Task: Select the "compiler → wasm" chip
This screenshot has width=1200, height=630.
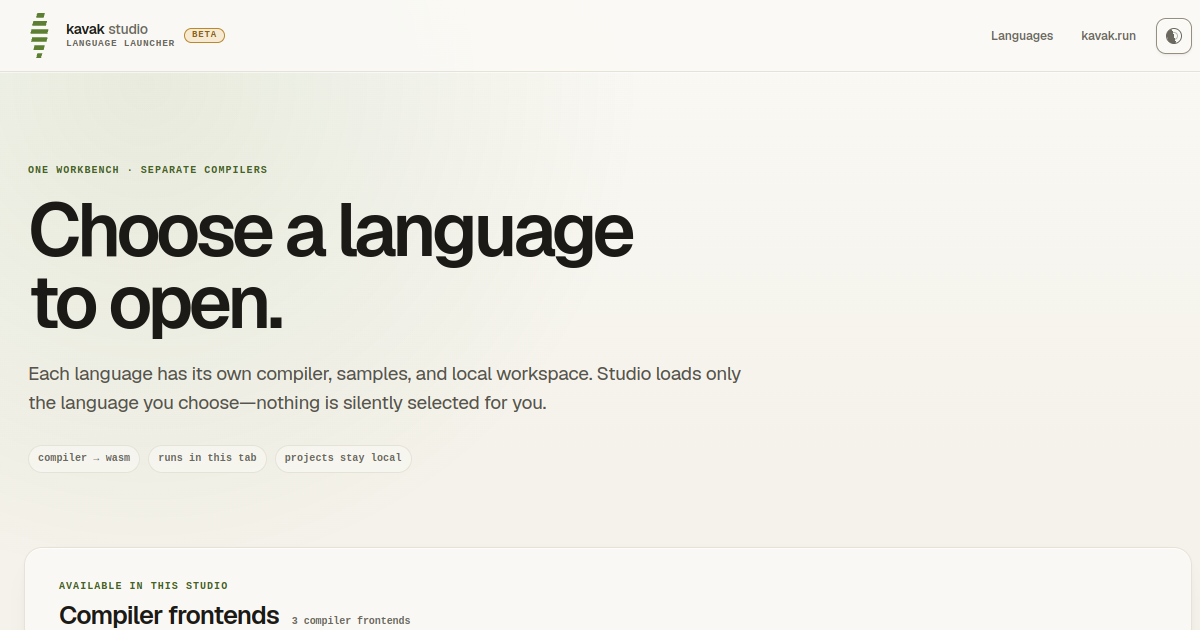Action: 84,458
